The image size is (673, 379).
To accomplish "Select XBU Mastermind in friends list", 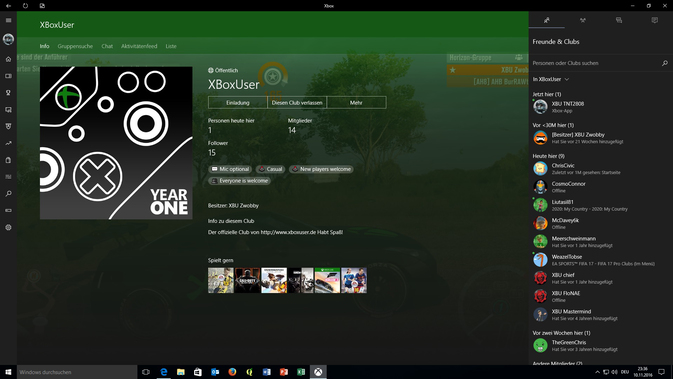I will coord(600,315).
